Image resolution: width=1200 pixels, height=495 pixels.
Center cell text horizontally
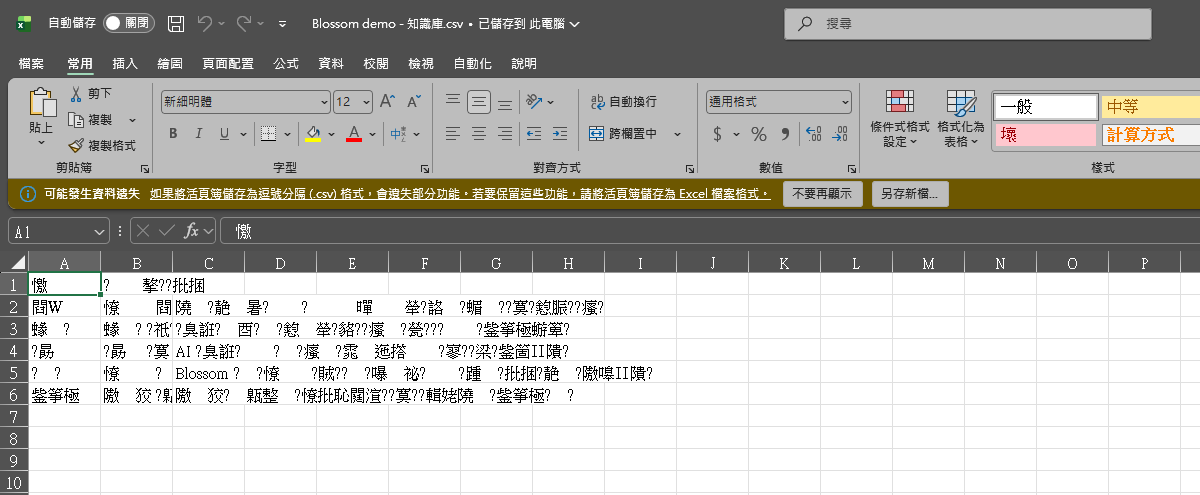click(479, 133)
